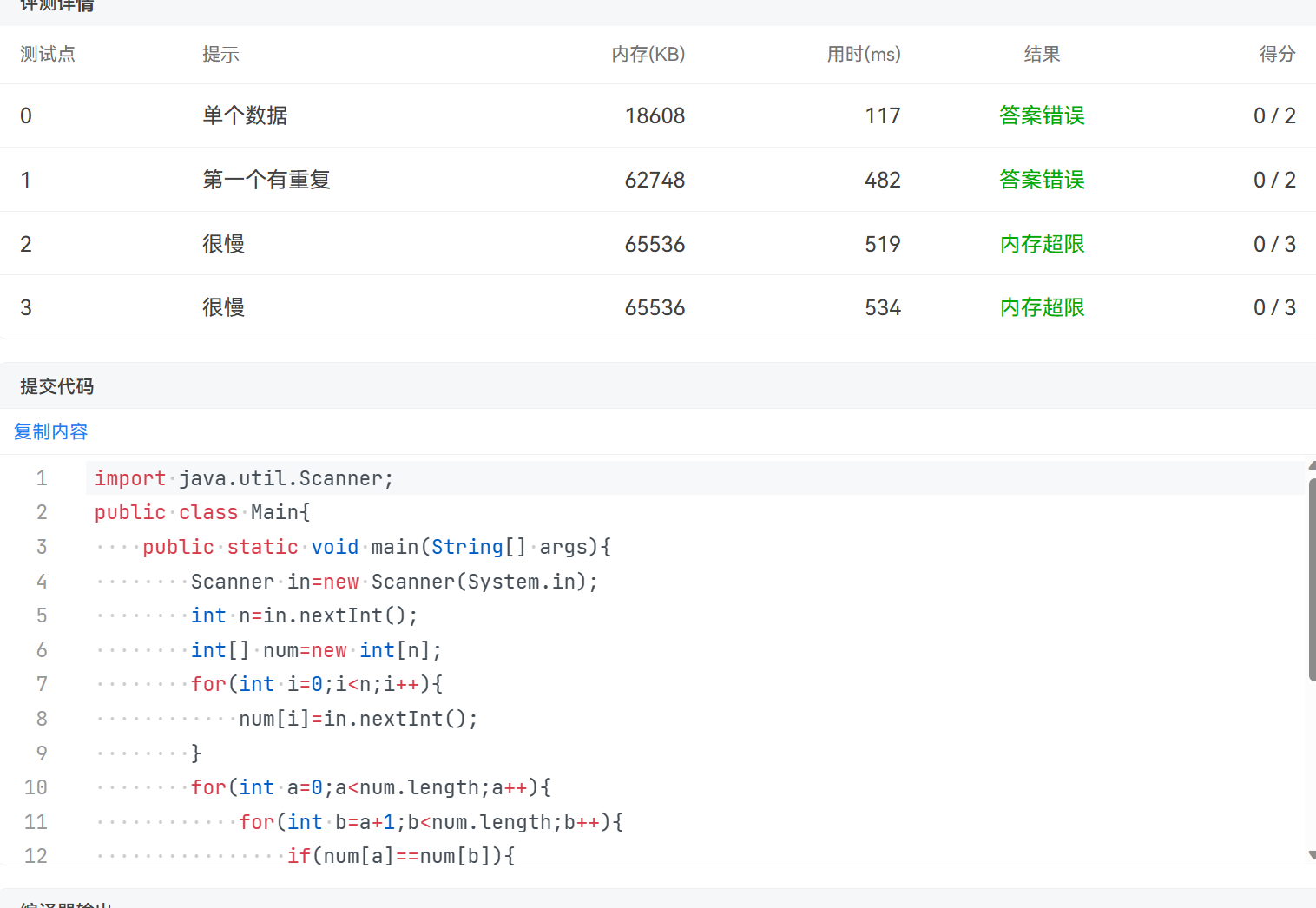Click the 内存(KB) column header
Image resolution: width=1316 pixels, height=908 pixels.
(x=648, y=55)
